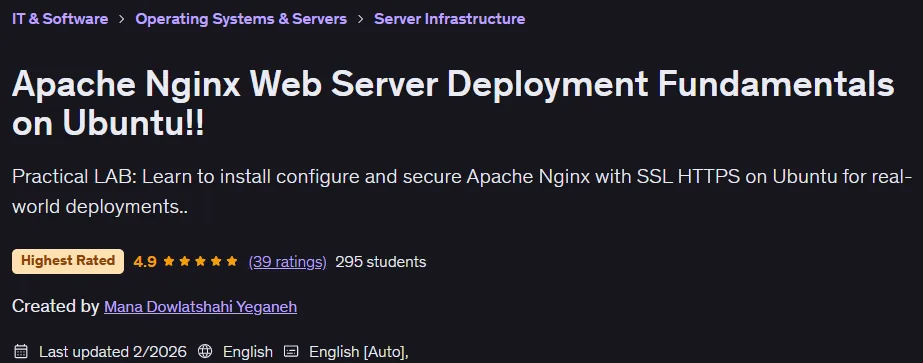The height and width of the screenshot is (363, 923).
Task: Click the Last updated 2/2026 text
Action: coord(113,352)
